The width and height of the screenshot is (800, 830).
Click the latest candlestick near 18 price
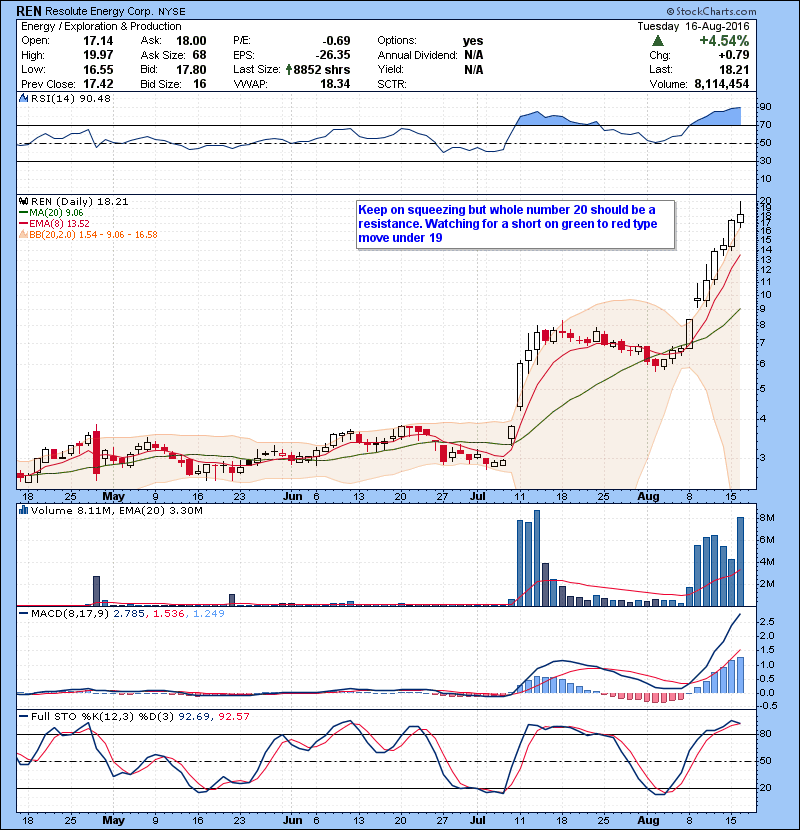tap(740, 215)
